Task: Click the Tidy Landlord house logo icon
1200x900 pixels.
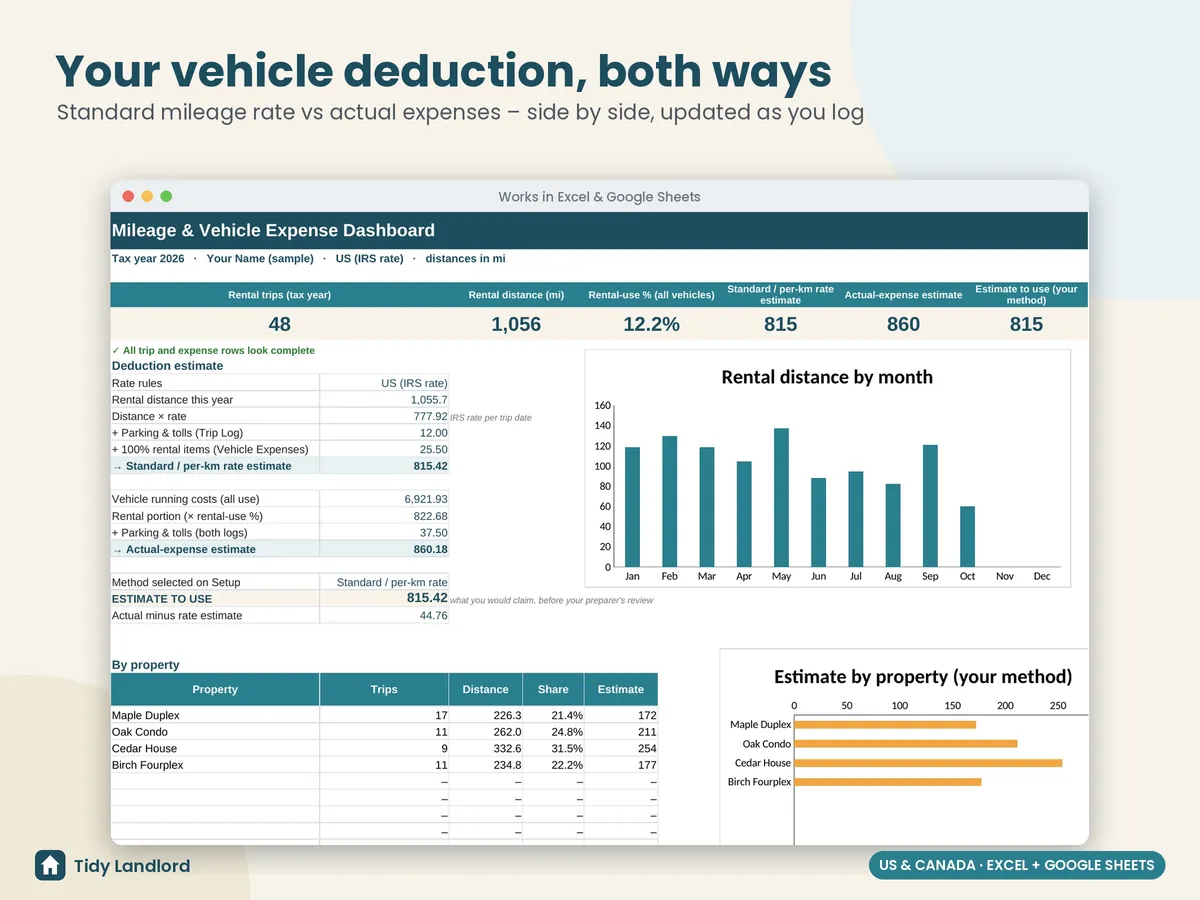Action: tap(50, 865)
